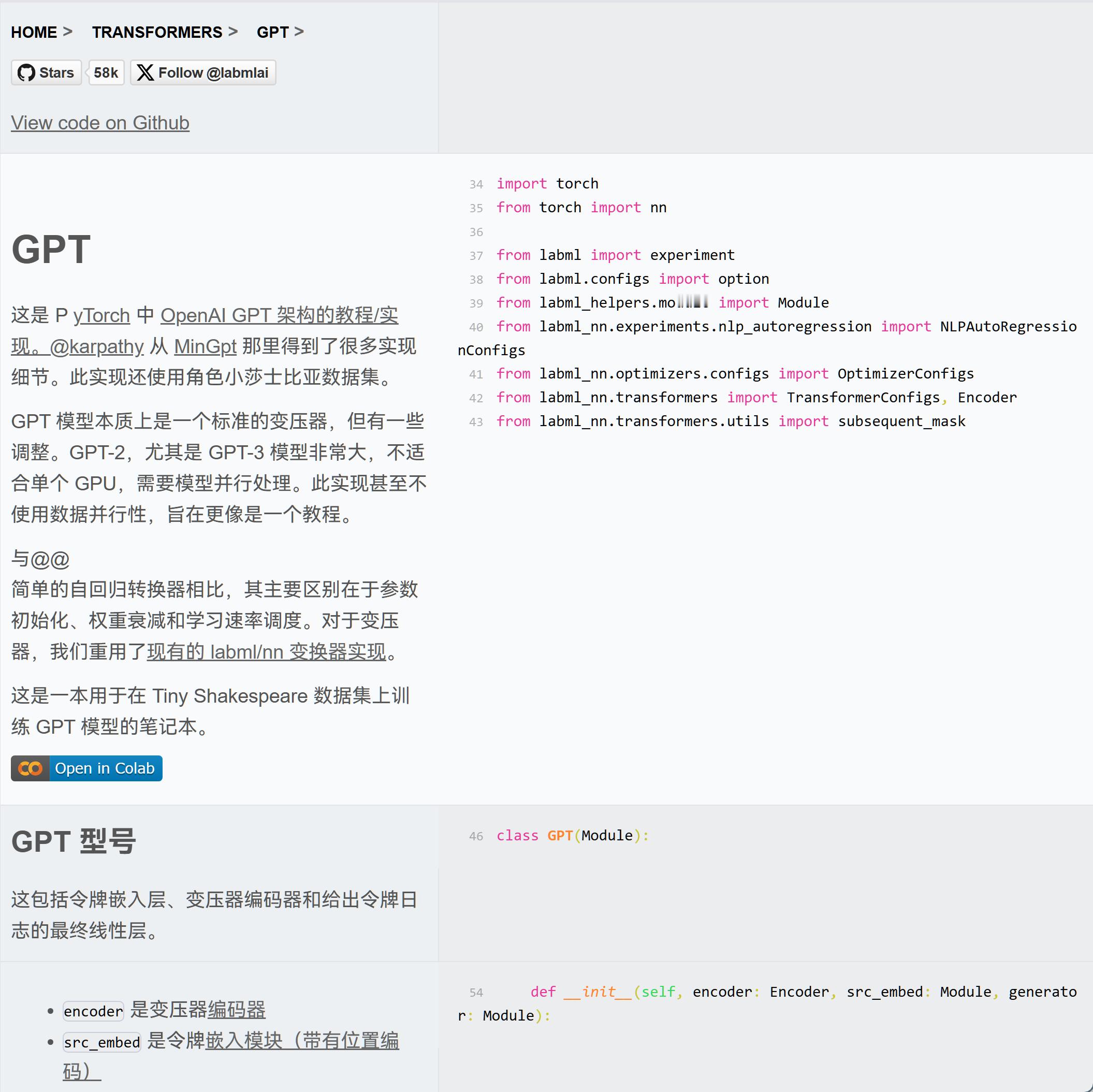Image resolution: width=1093 pixels, height=1092 pixels.
Task: Click line number 37
Action: [476, 256]
